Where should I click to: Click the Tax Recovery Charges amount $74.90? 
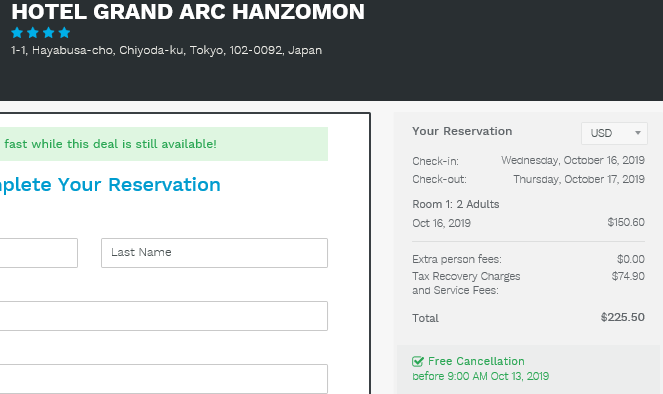click(x=628, y=276)
